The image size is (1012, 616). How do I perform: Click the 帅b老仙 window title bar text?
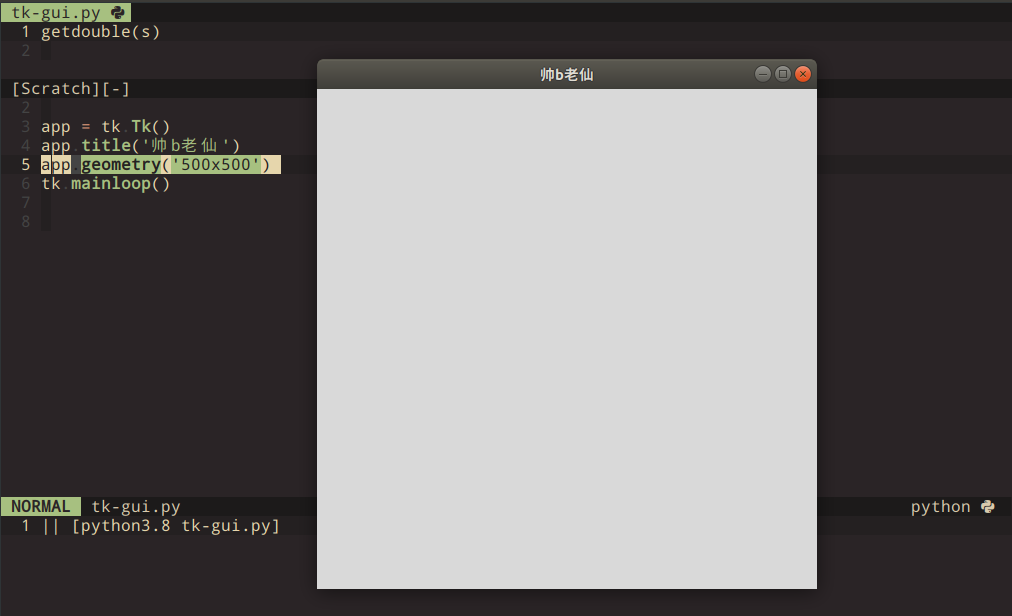pos(567,75)
